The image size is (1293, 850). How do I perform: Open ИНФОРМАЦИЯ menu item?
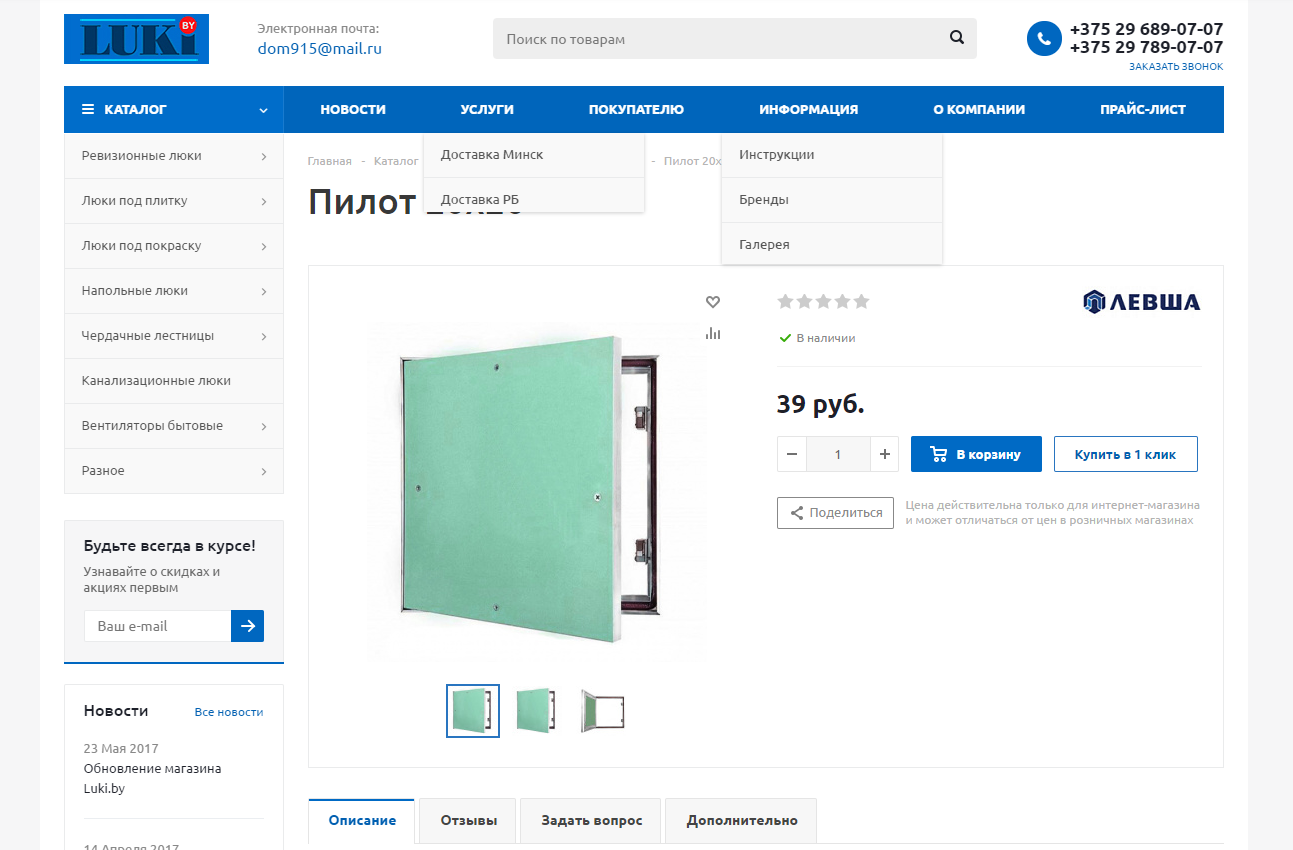pyautogui.click(x=808, y=109)
